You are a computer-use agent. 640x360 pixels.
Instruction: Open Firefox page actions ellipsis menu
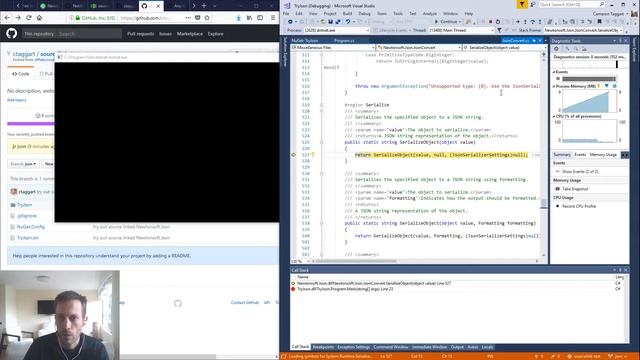188,18
